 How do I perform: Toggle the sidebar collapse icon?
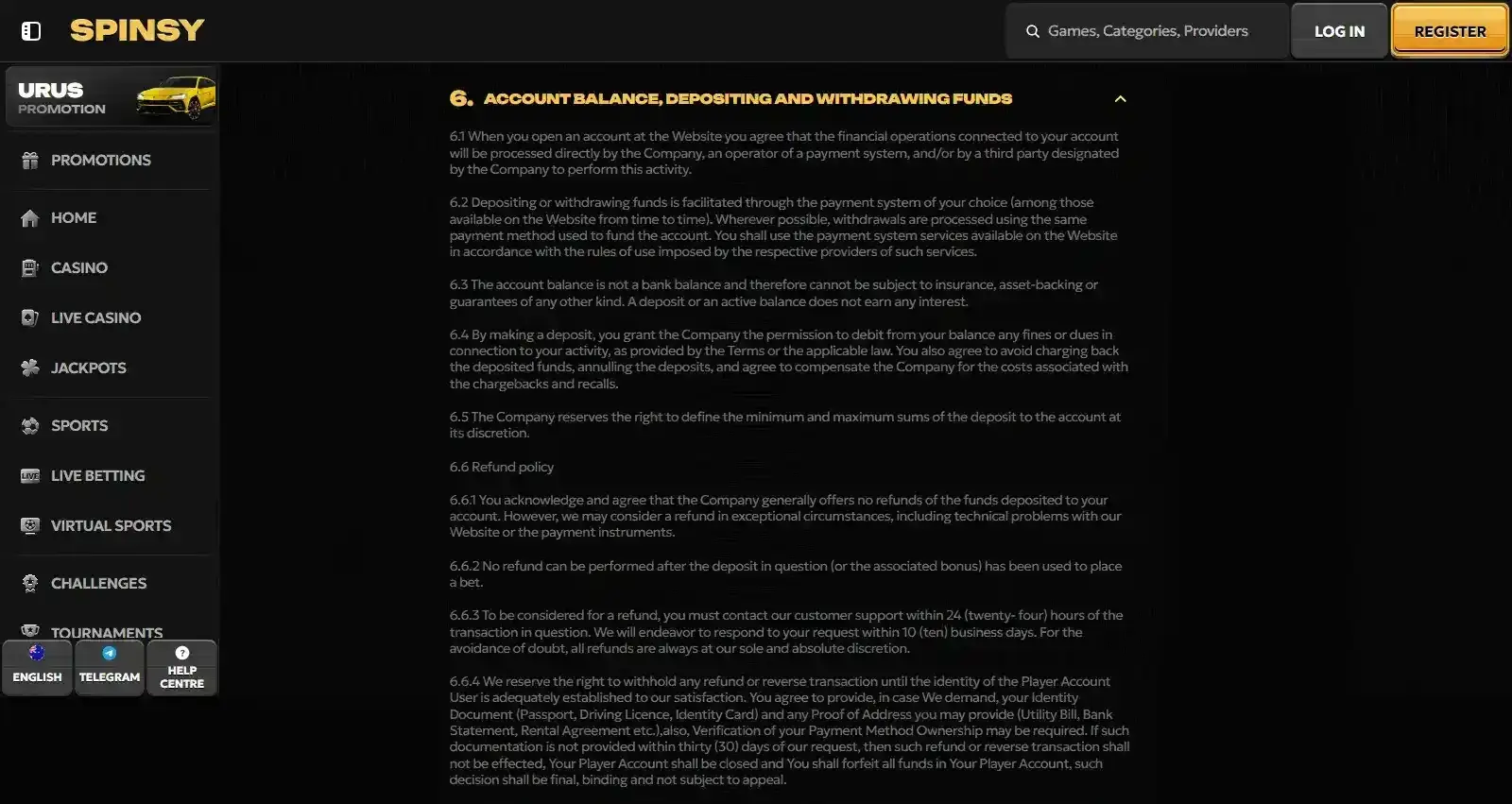[31, 31]
